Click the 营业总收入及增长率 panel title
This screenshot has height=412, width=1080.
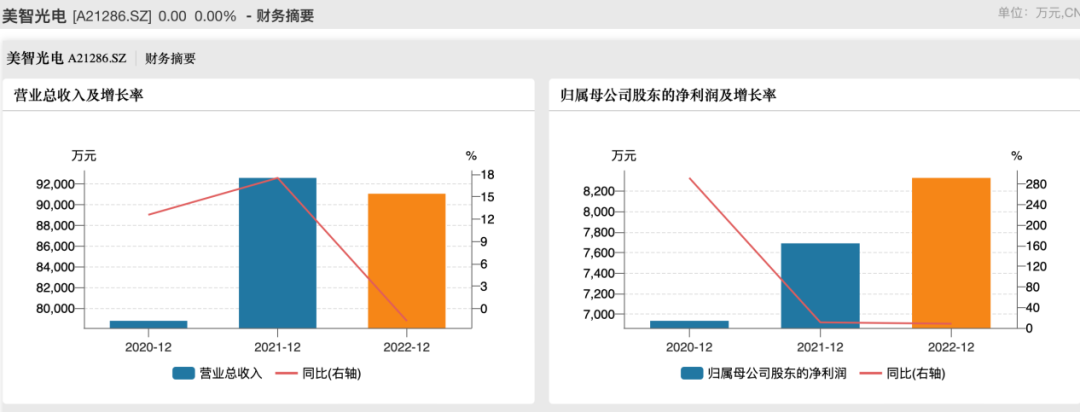(x=78, y=96)
